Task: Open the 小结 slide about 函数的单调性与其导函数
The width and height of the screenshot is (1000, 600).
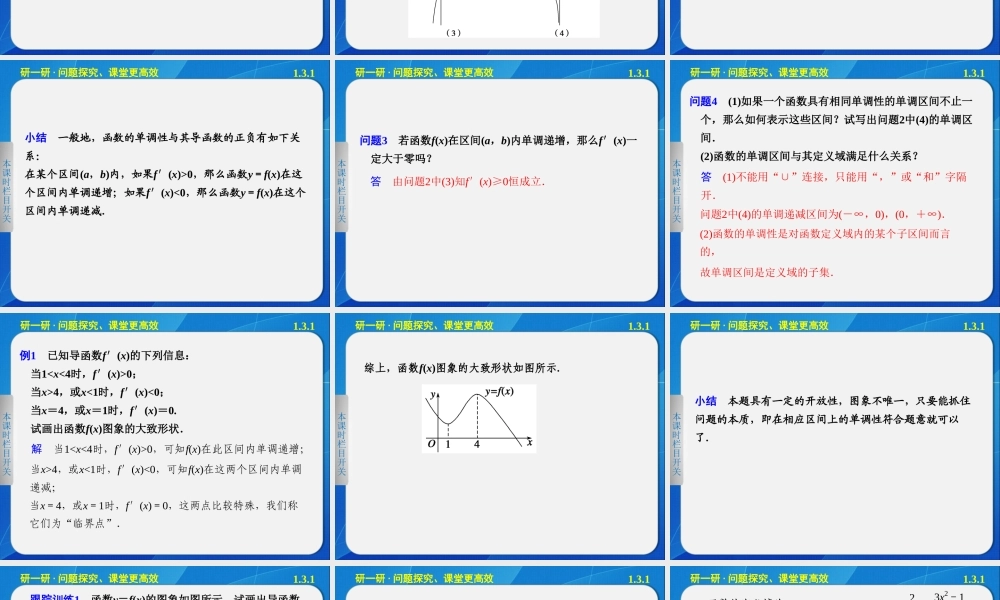Action: [165, 184]
